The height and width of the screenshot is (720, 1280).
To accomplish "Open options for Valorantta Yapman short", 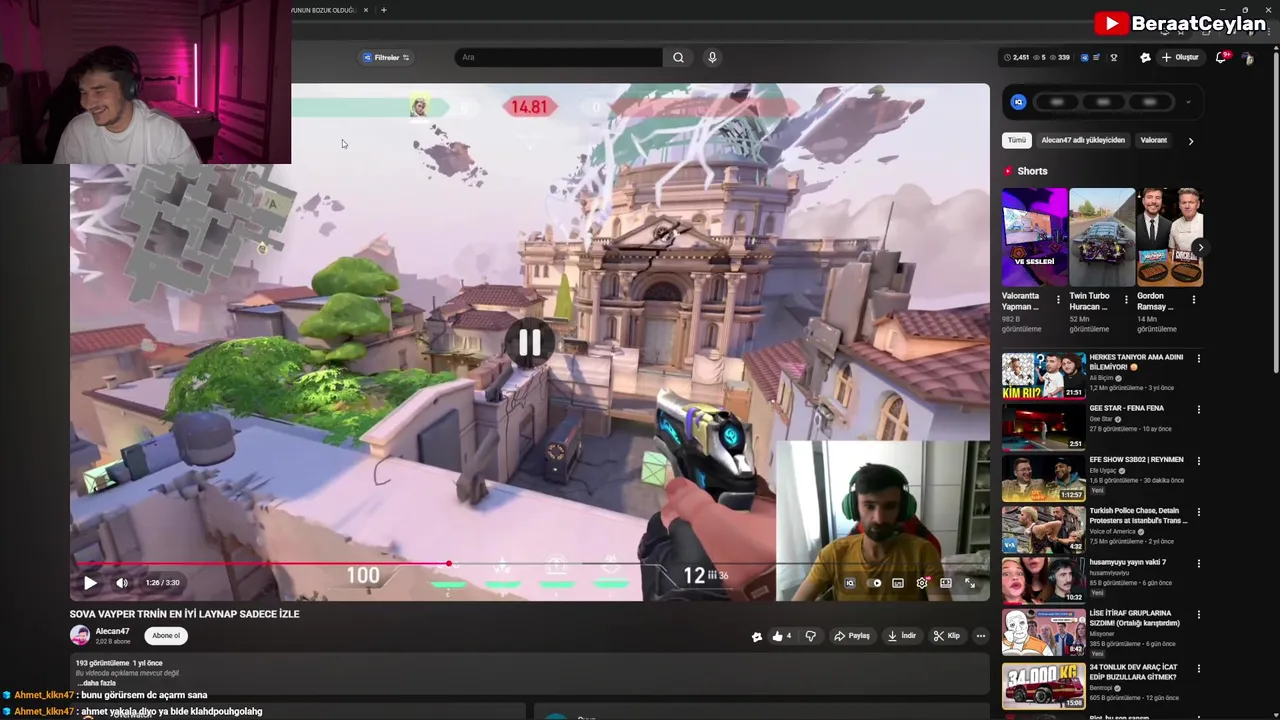I will (1058, 299).
